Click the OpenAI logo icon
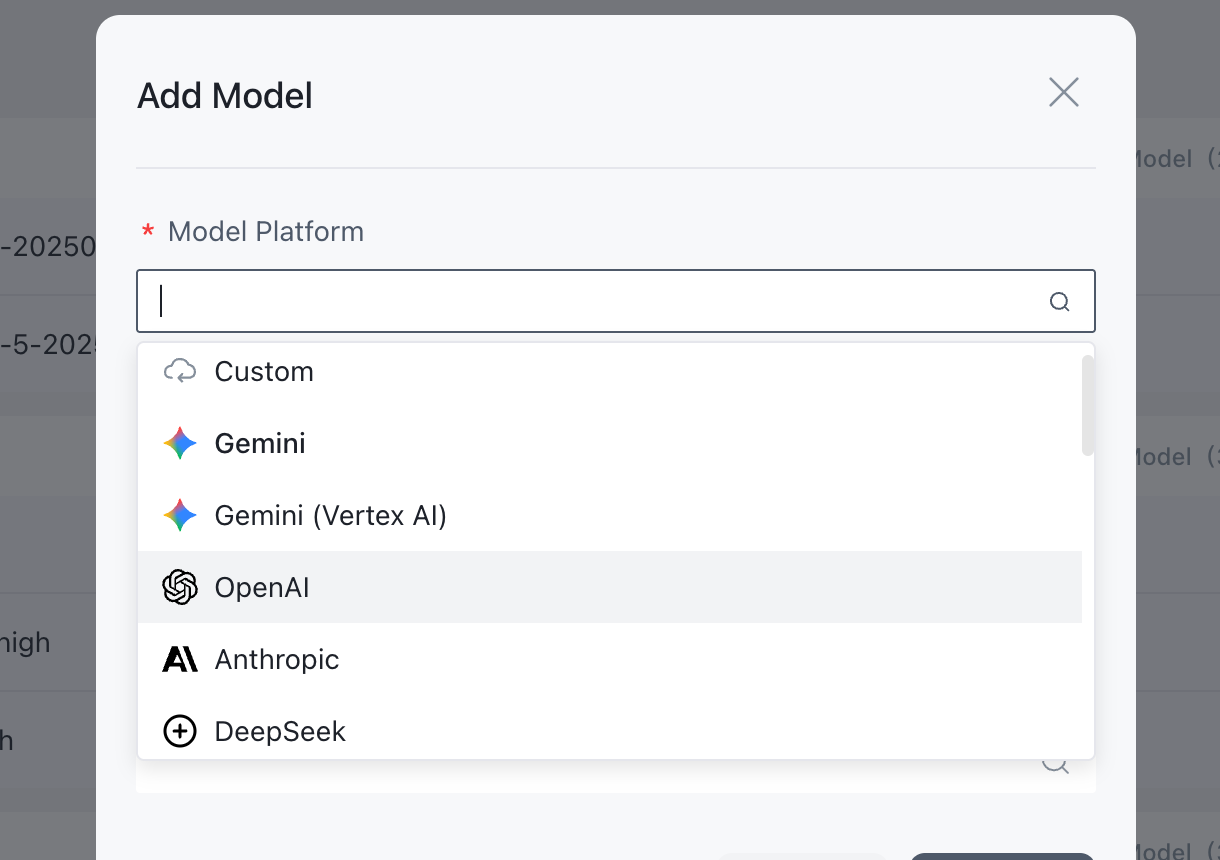This screenshot has height=860, width=1220. [180, 587]
